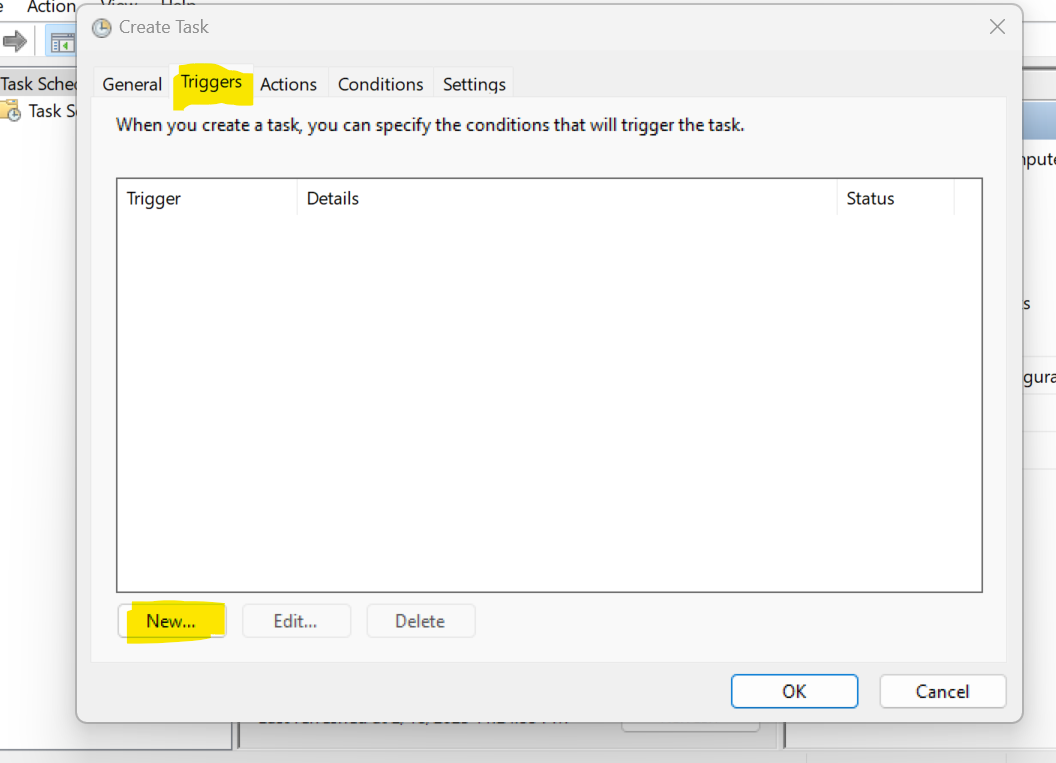The height and width of the screenshot is (763, 1056).
Task: Open the Actions tab
Action: [x=288, y=84]
